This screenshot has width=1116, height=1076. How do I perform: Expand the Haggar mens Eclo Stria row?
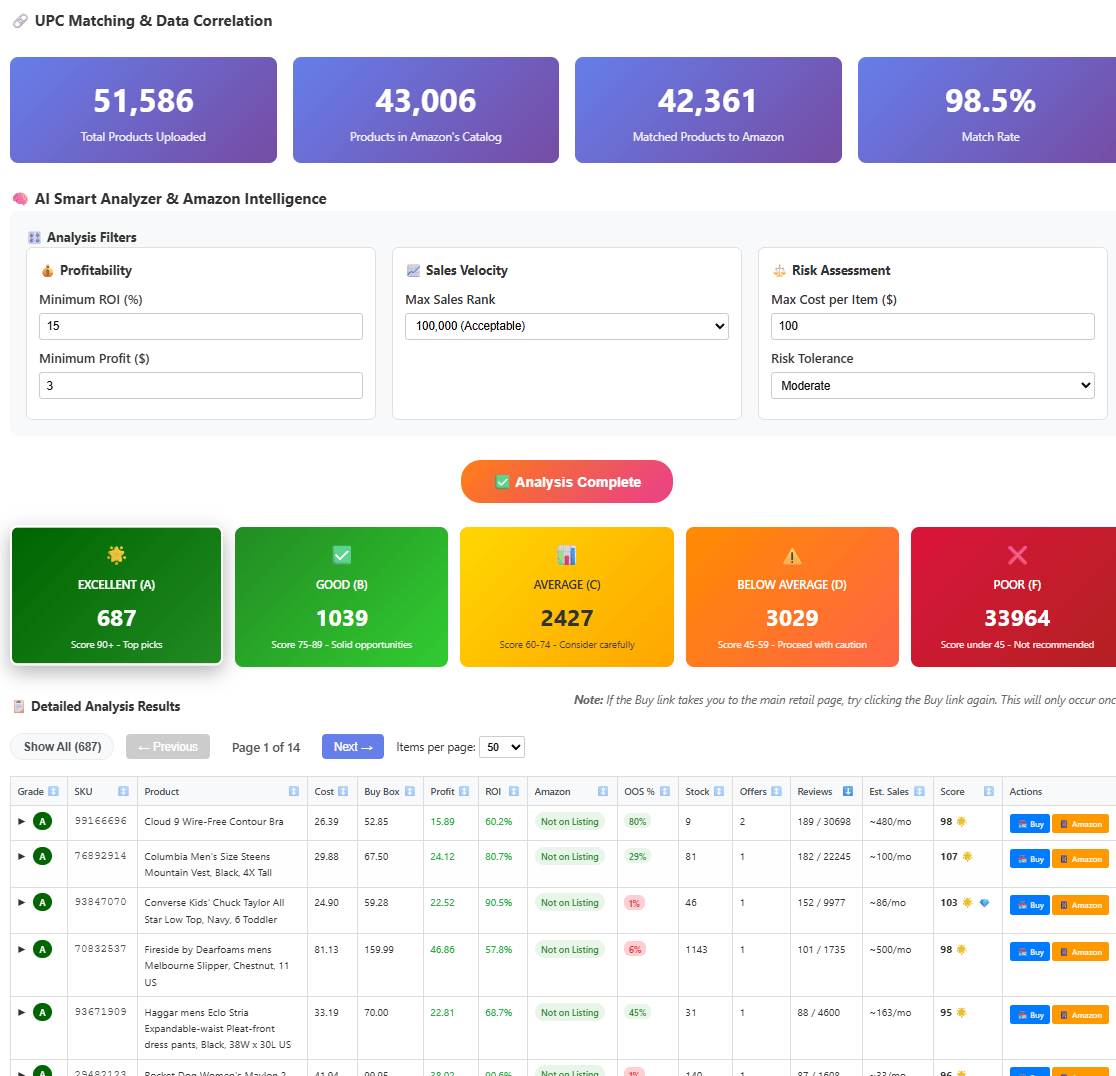pos(21,1012)
